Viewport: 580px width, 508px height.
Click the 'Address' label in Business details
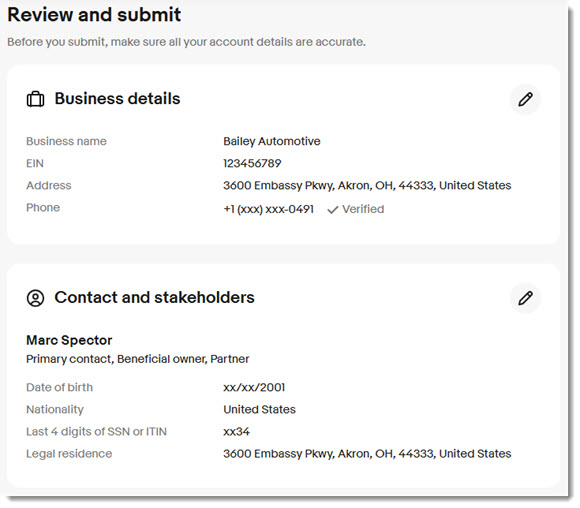click(x=49, y=185)
